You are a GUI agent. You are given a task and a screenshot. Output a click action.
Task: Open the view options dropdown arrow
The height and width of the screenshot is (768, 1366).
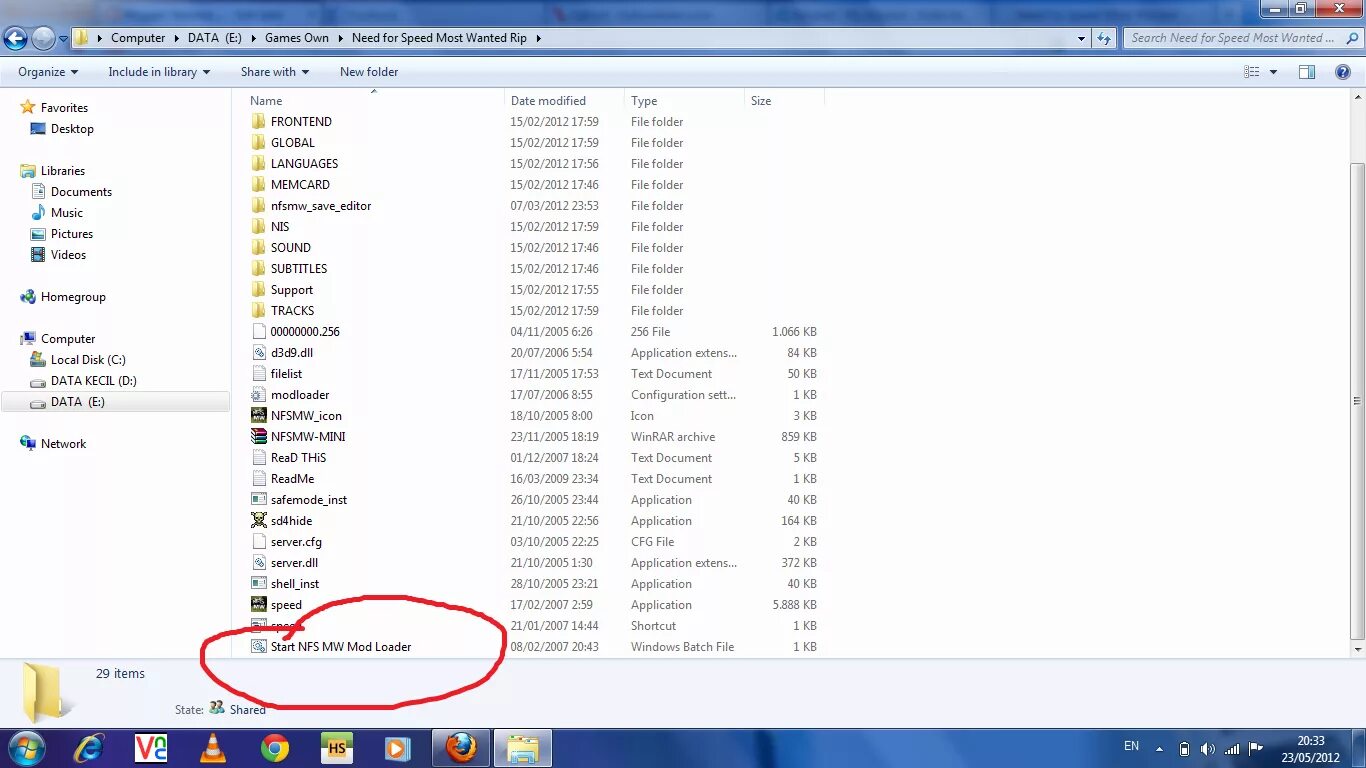click(x=1273, y=72)
